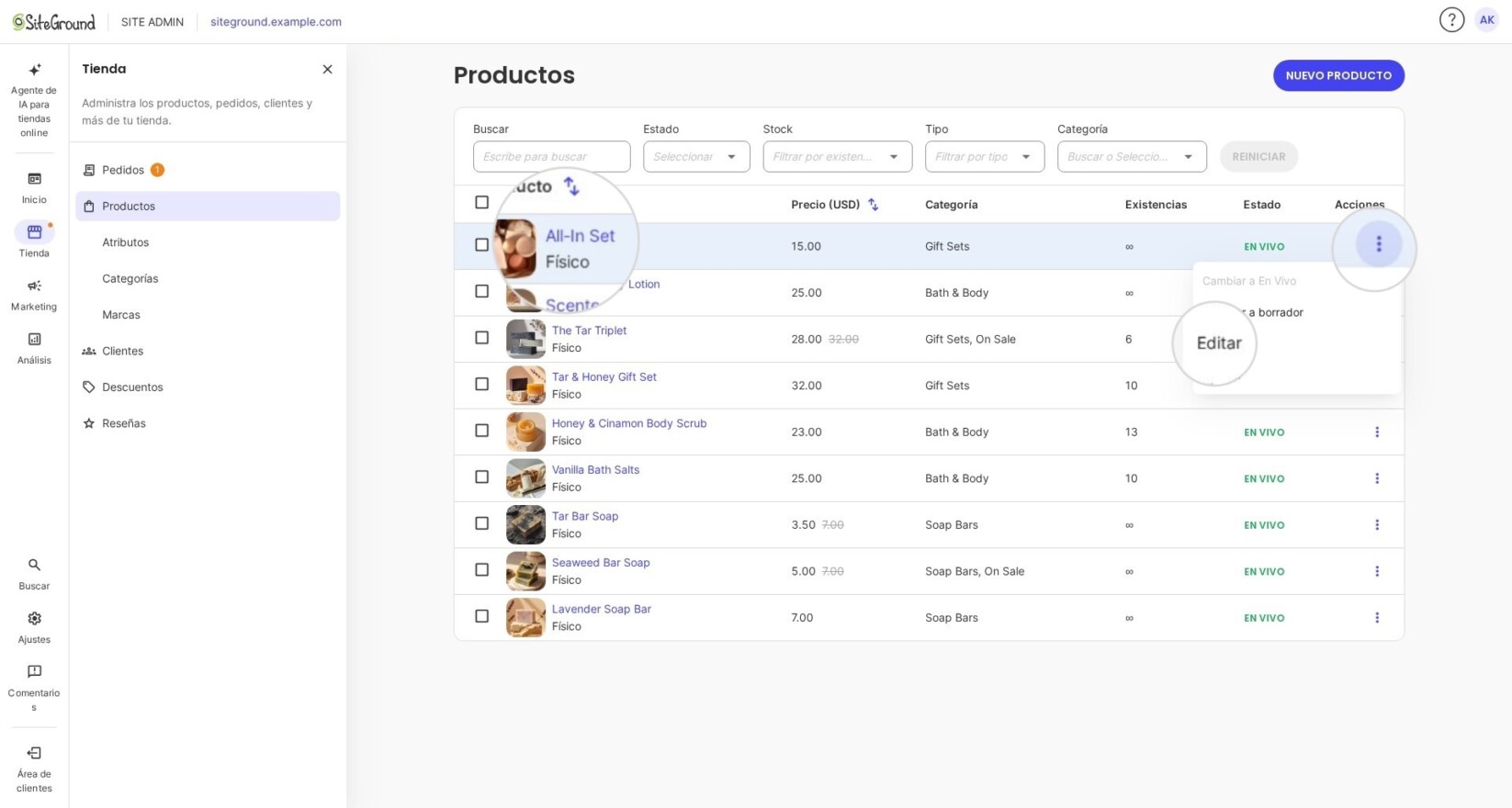
Task: Toggle the select-all products checkbox
Action: pos(481,202)
